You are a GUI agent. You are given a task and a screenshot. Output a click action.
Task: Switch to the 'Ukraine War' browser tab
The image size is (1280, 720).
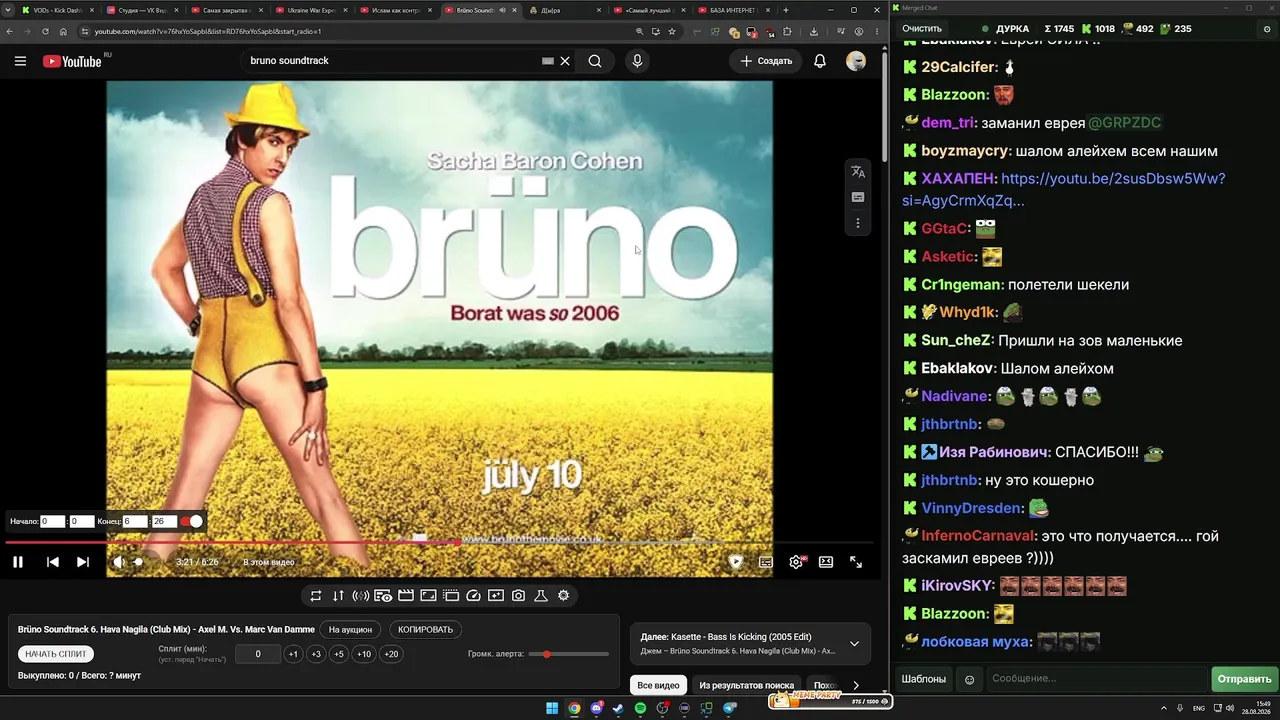pyautogui.click(x=312, y=10)
